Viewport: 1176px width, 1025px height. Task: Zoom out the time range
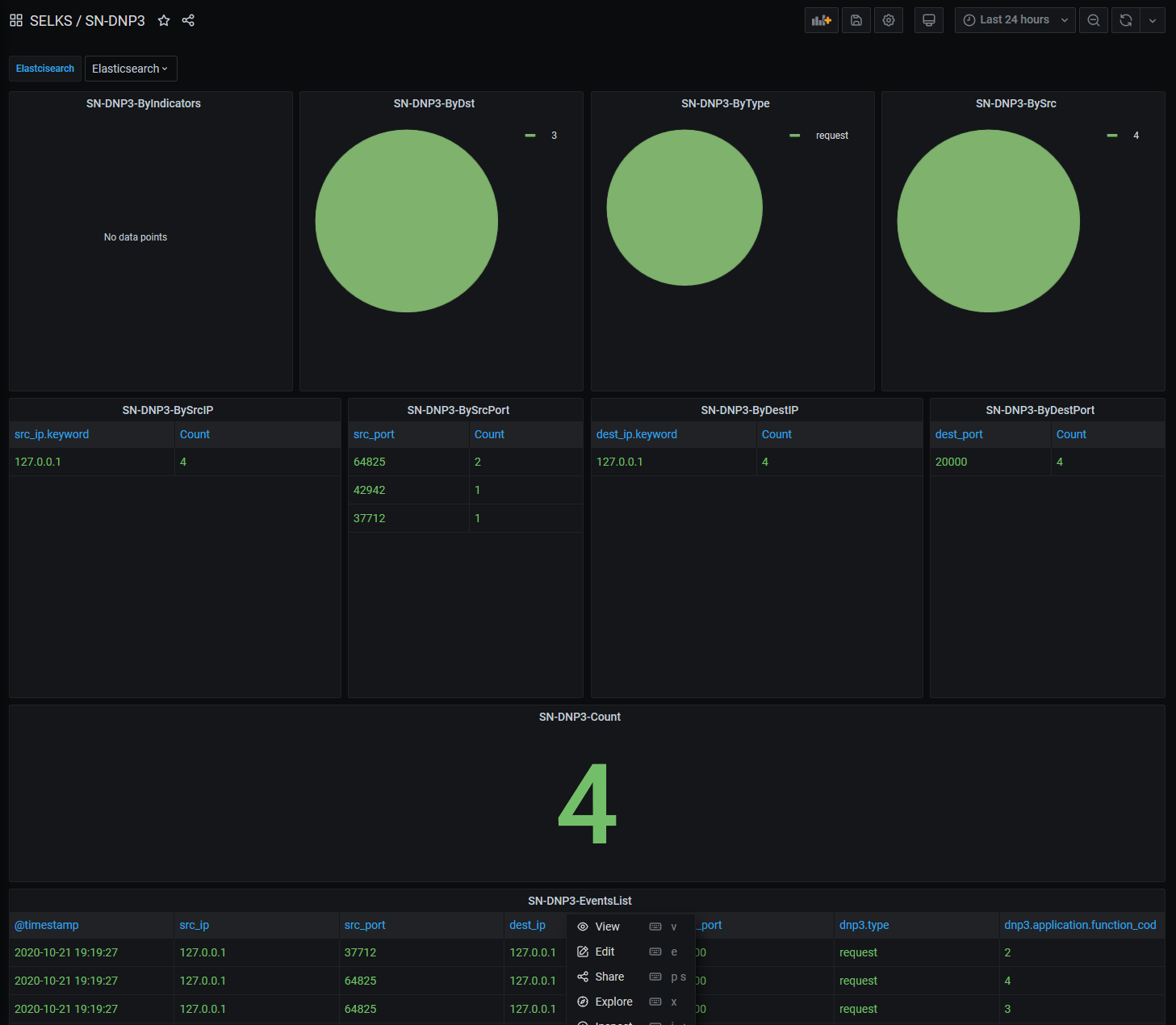[1094, 20]
